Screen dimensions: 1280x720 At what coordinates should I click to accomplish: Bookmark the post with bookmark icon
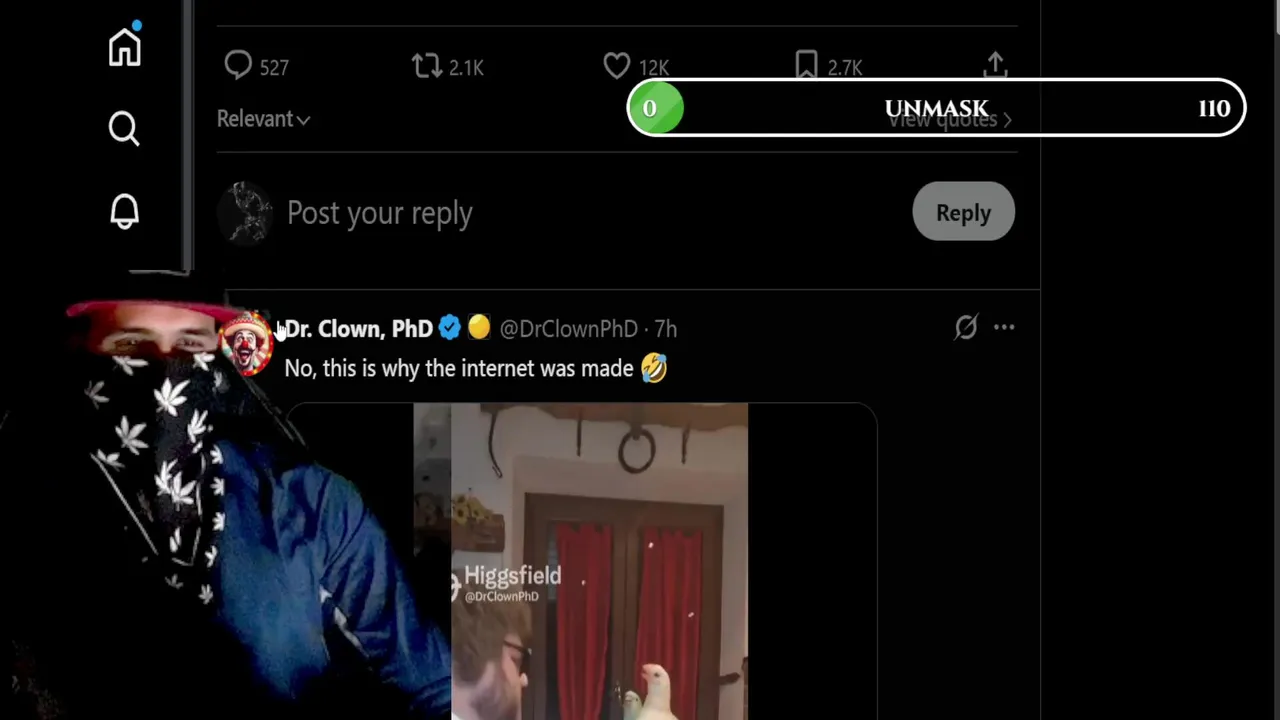806,66
